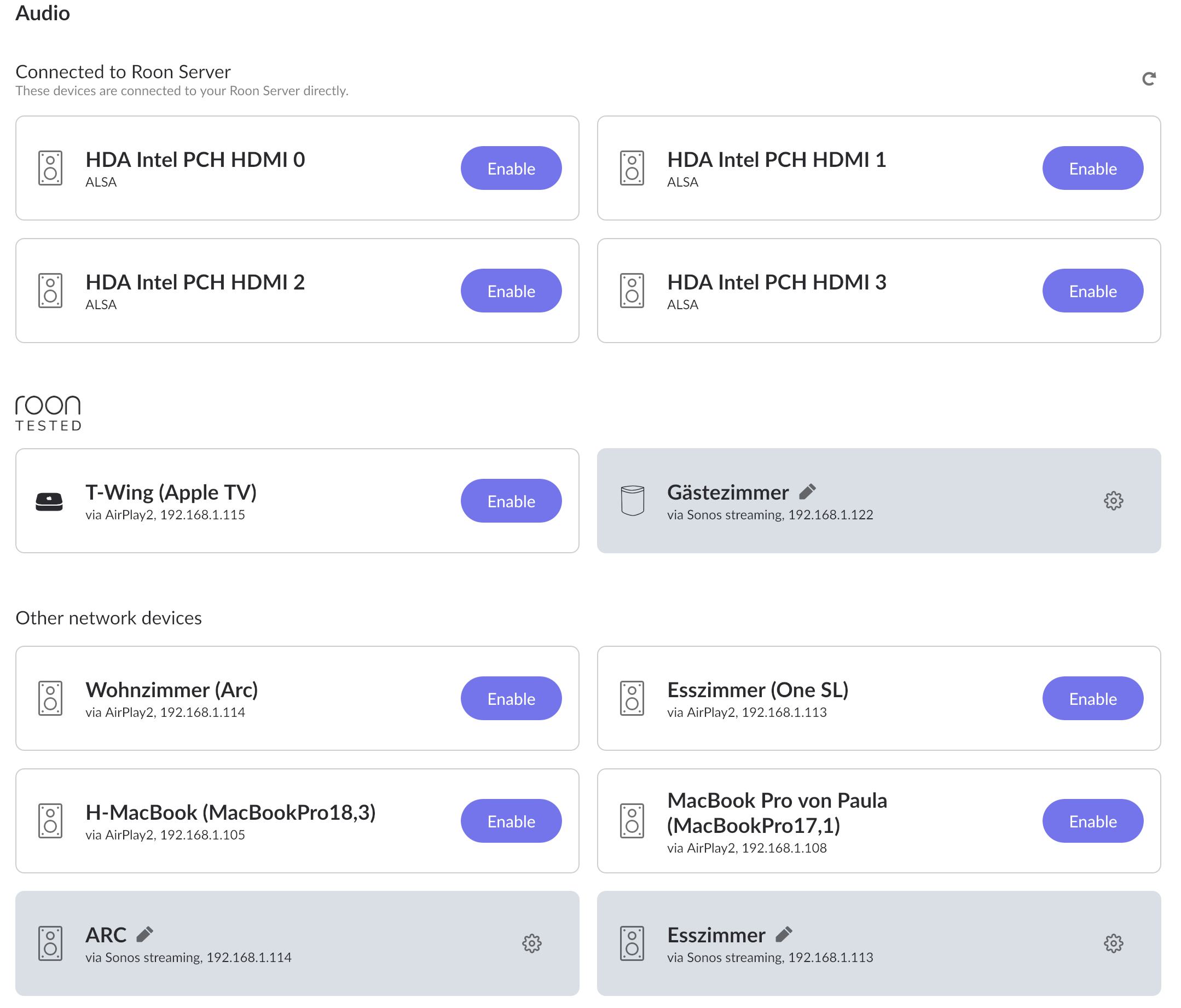1181x1008 pixels.
Task: Enable Wohnzimmer (Arc) via AirPlay2
Action: [511, 698]
